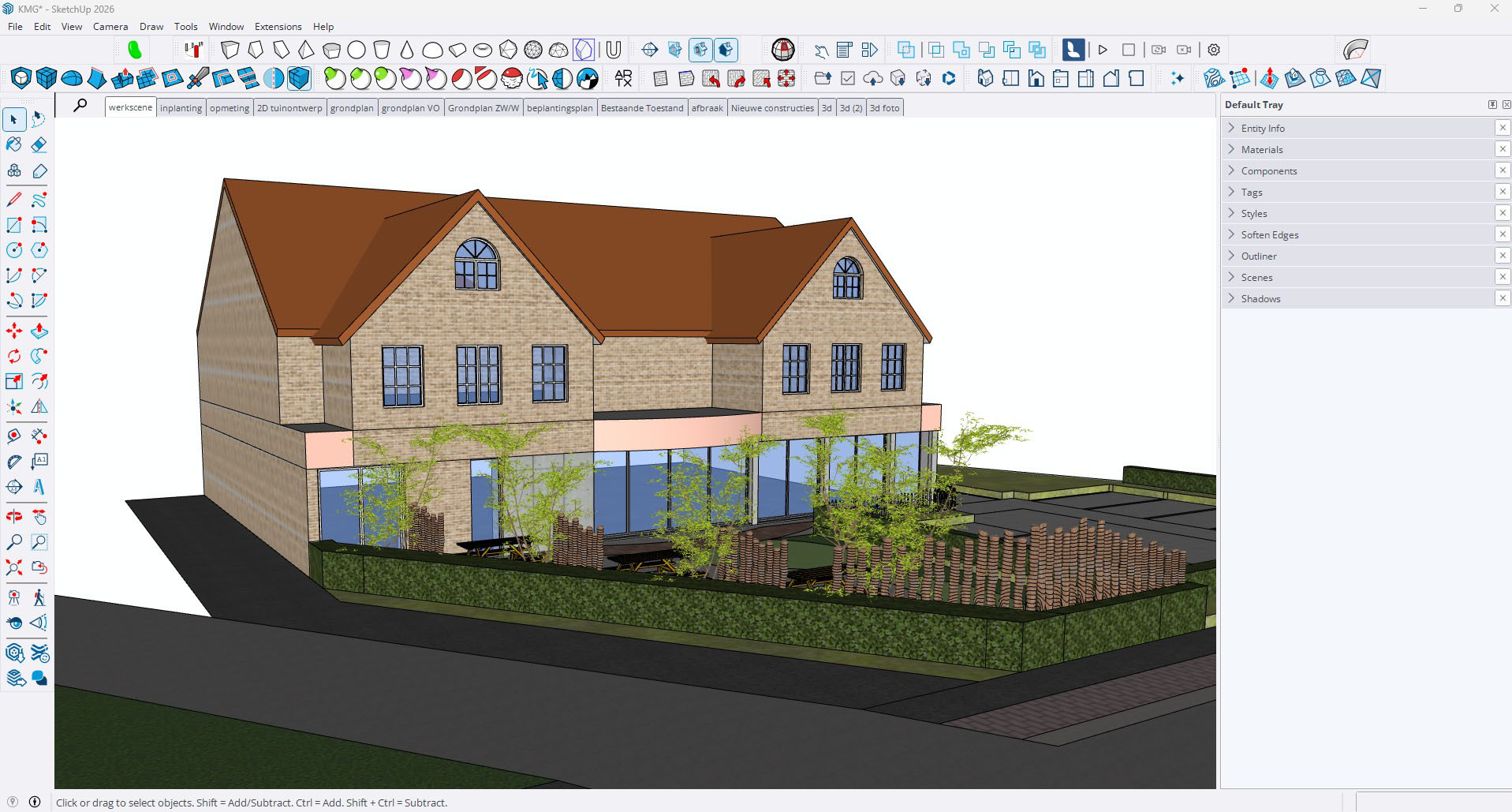Pick the Orbit tool
This screenshot has width=1512, height=812.
click(14, 517)
